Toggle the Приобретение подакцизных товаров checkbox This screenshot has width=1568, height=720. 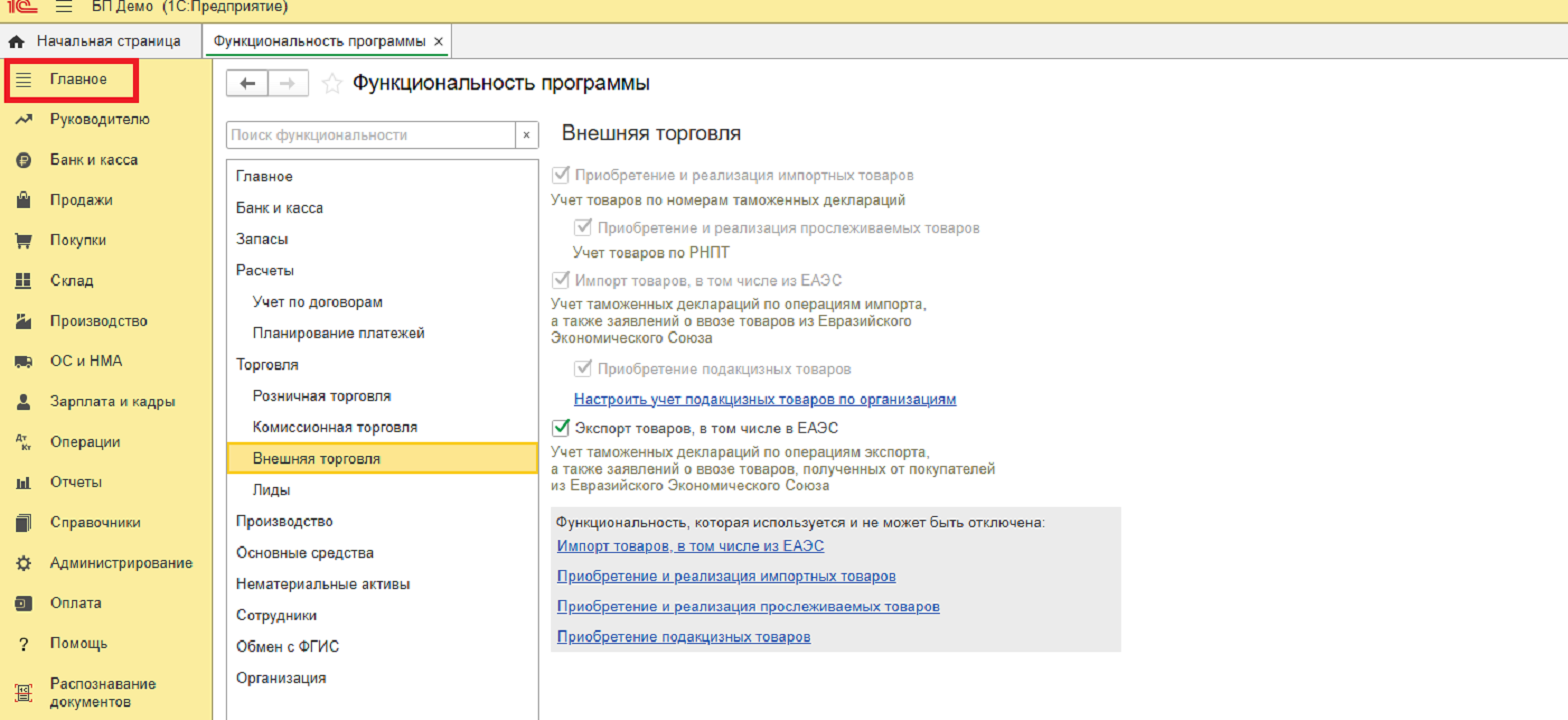[583, 369]
